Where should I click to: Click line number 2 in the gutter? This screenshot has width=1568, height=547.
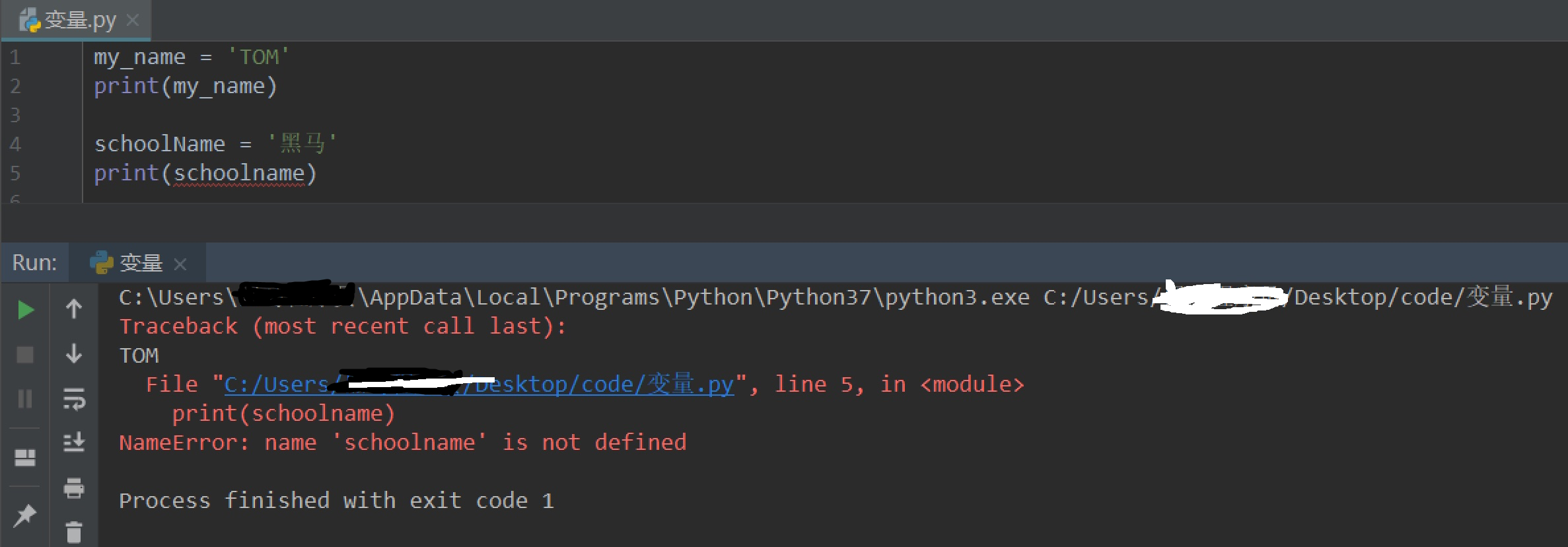(16, 87)
